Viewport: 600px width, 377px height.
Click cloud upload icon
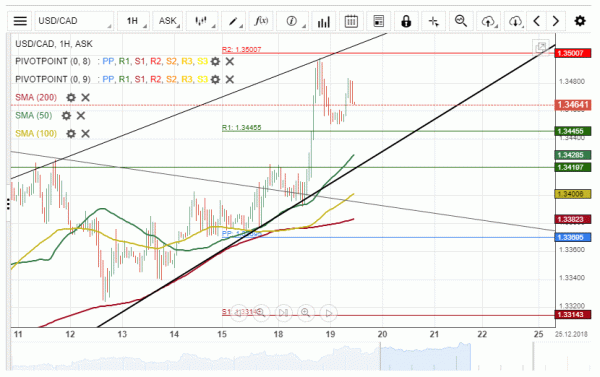pos(488,21)
